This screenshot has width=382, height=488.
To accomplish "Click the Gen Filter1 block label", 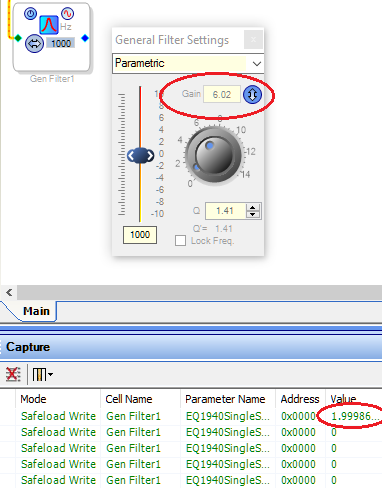I will [x=52, y=79].
